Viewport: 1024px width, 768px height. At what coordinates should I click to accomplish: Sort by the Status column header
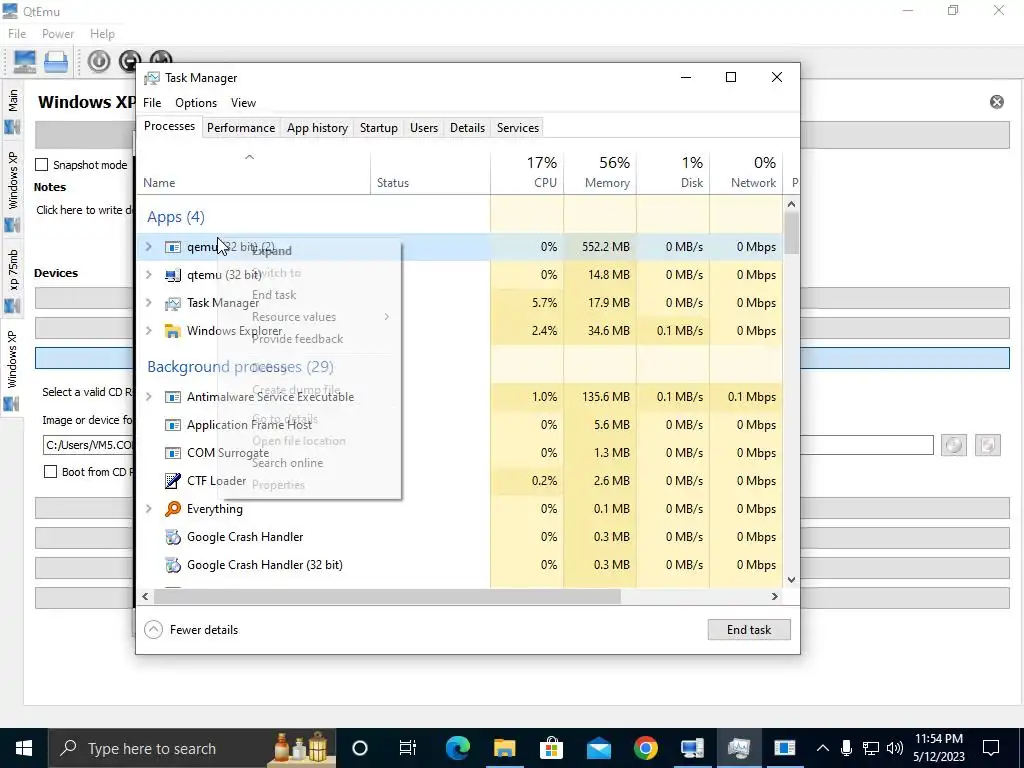point(430,172)
